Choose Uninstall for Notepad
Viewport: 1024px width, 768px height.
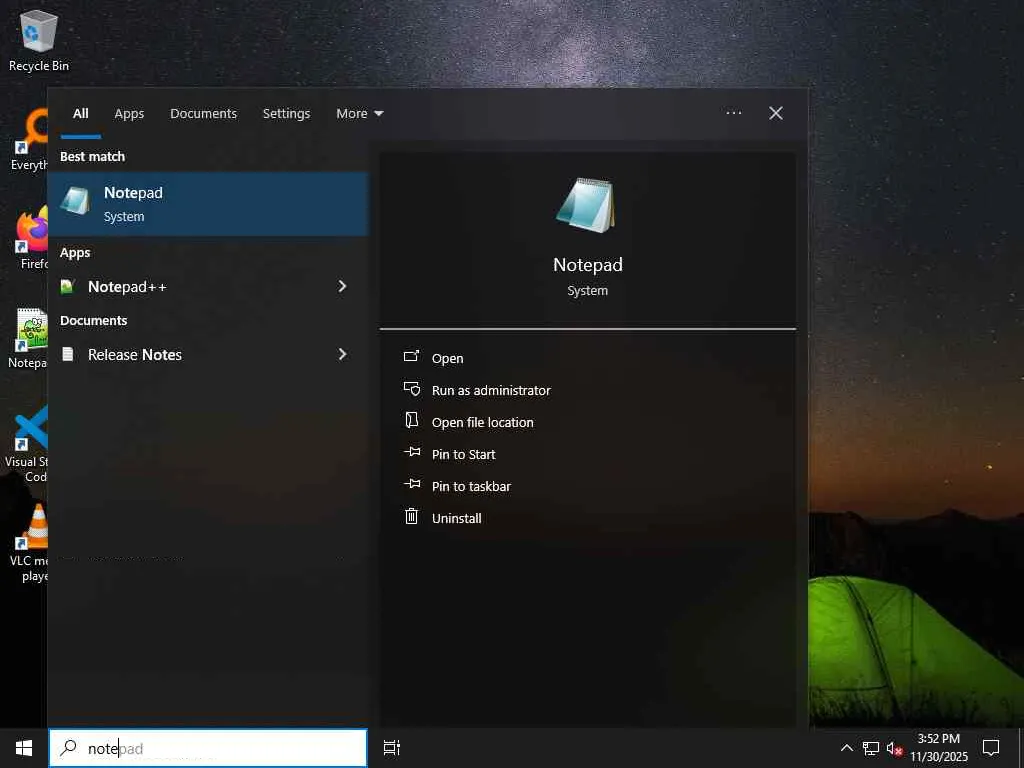pos(456,518)
